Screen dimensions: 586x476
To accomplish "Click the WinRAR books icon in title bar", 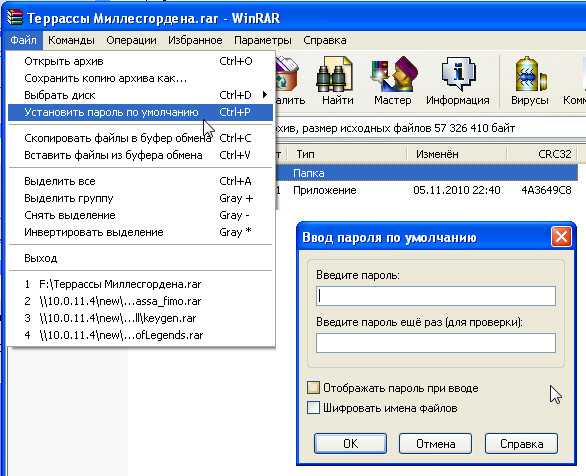I will (15, 17).
